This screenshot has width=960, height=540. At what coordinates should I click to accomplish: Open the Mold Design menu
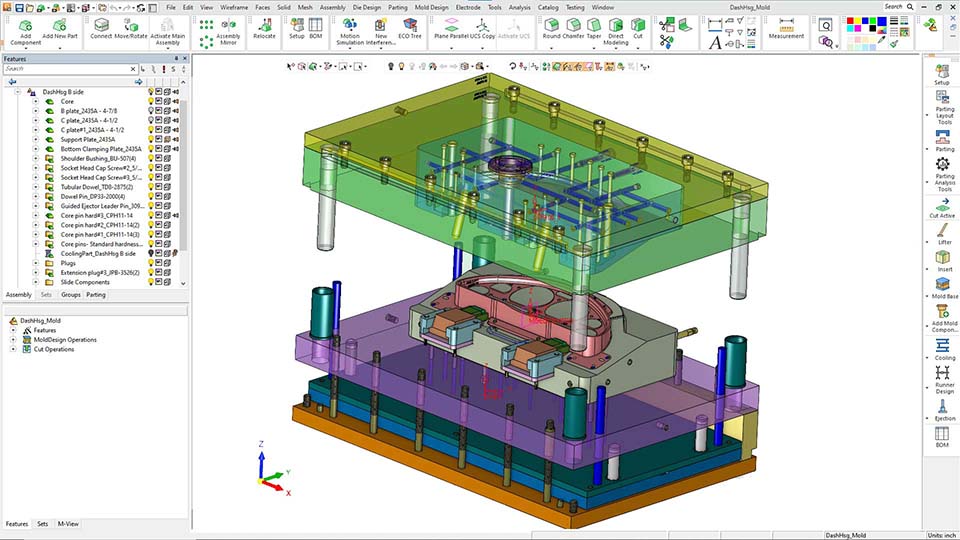click(x=432, y=7)
